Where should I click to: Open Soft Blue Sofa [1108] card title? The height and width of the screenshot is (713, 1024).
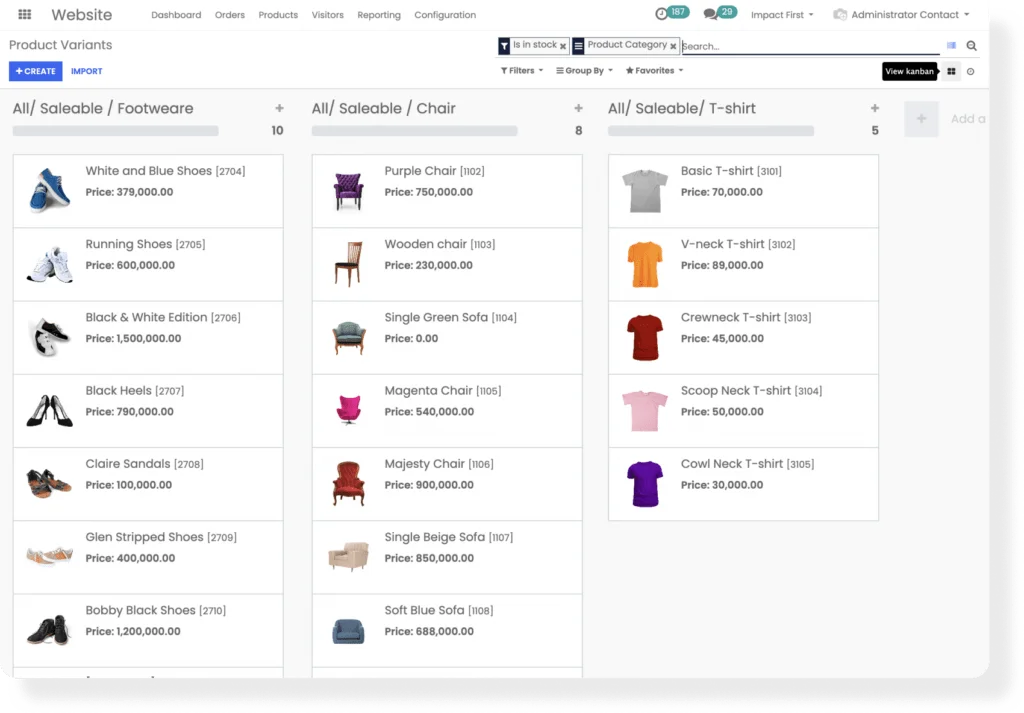439,610
